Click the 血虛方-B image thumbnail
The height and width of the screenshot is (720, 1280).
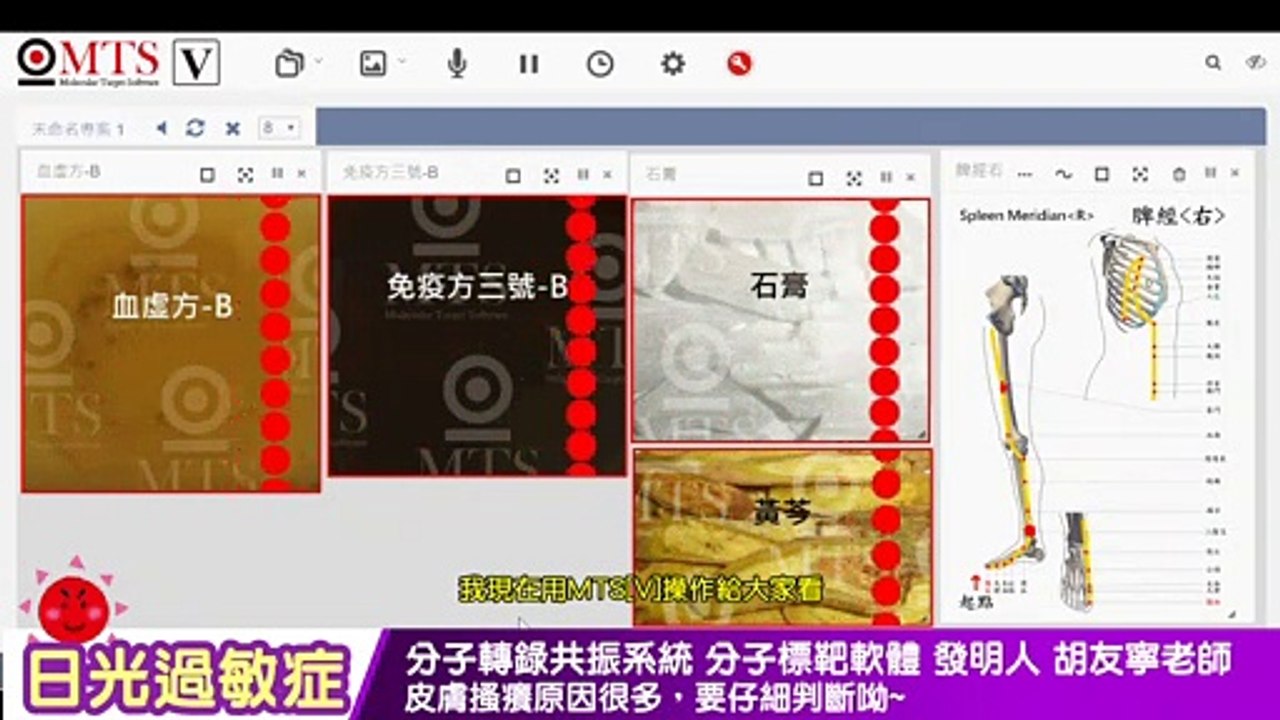171,343
